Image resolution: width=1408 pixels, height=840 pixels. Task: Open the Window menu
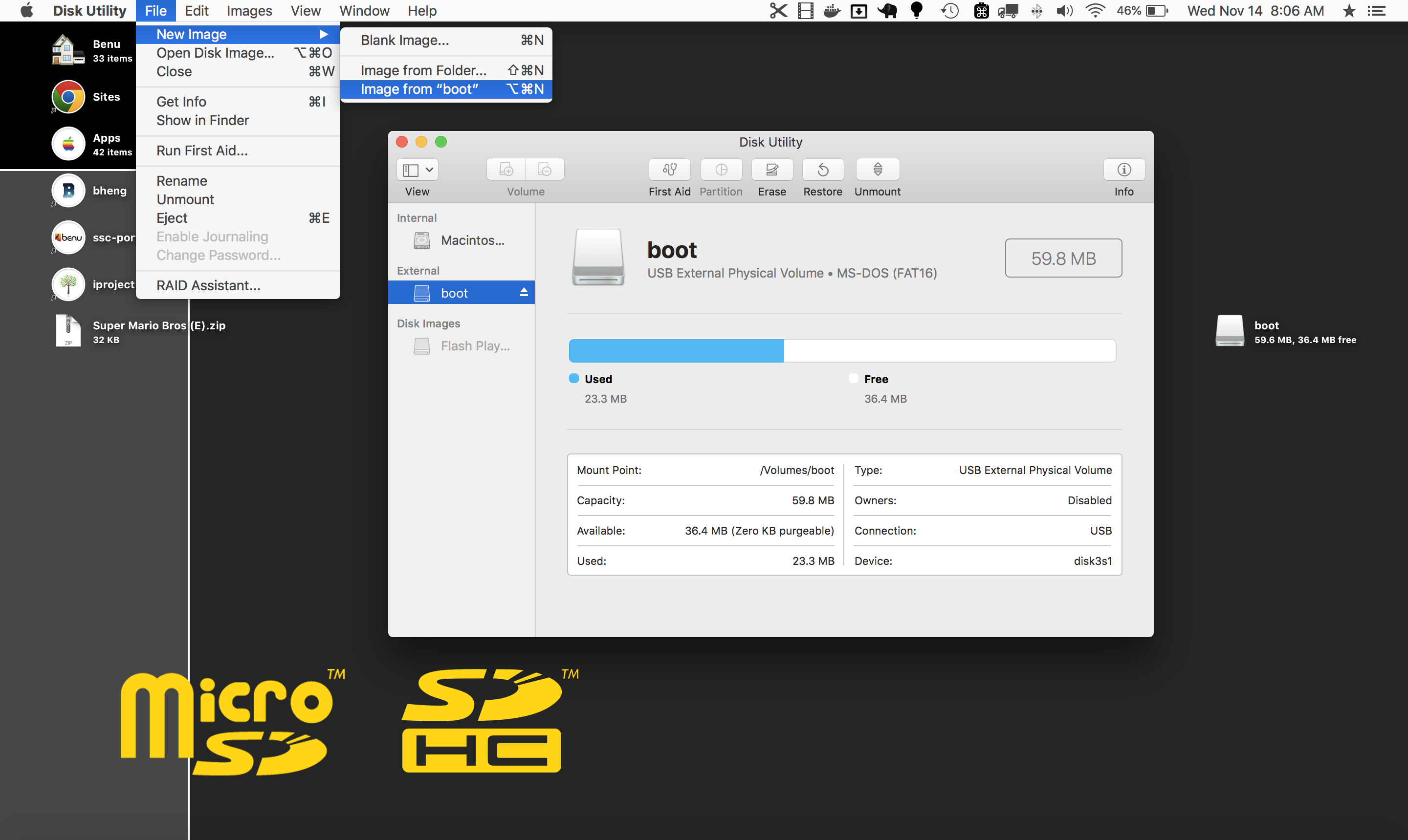click(x=364, y=11)
